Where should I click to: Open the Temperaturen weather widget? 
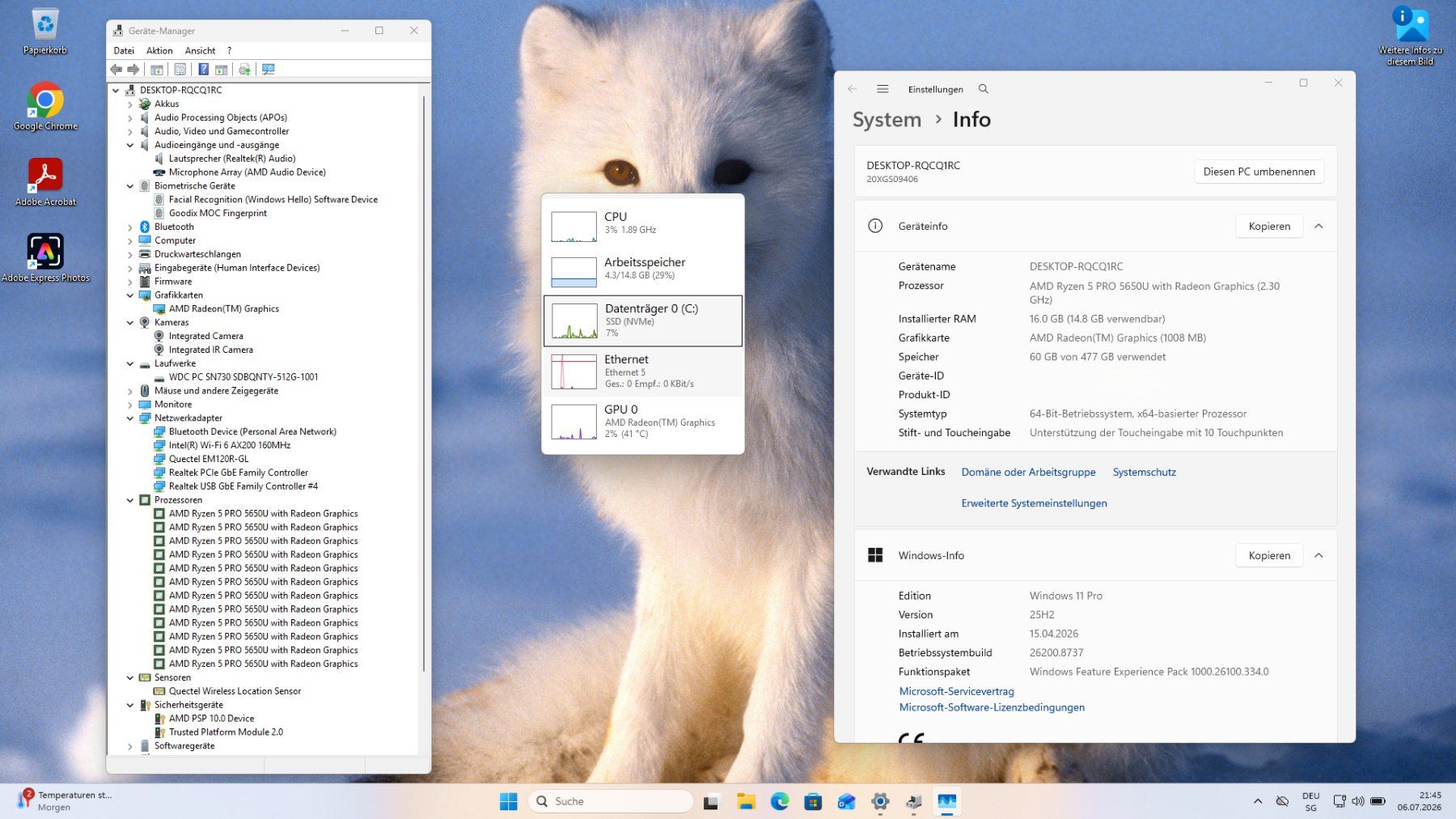click(x=65, y=801)
